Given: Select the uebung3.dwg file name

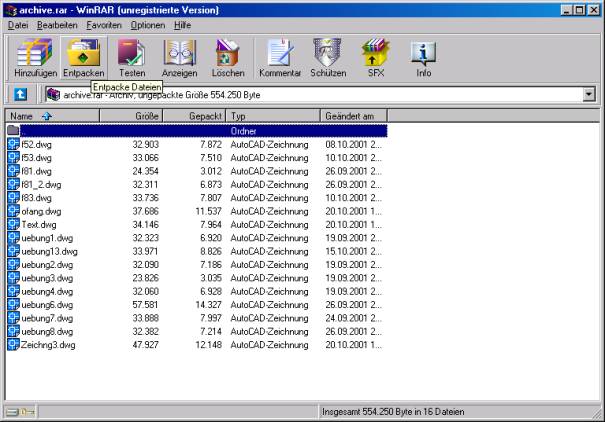Looking at the screenshot, I should click(47, 278).
